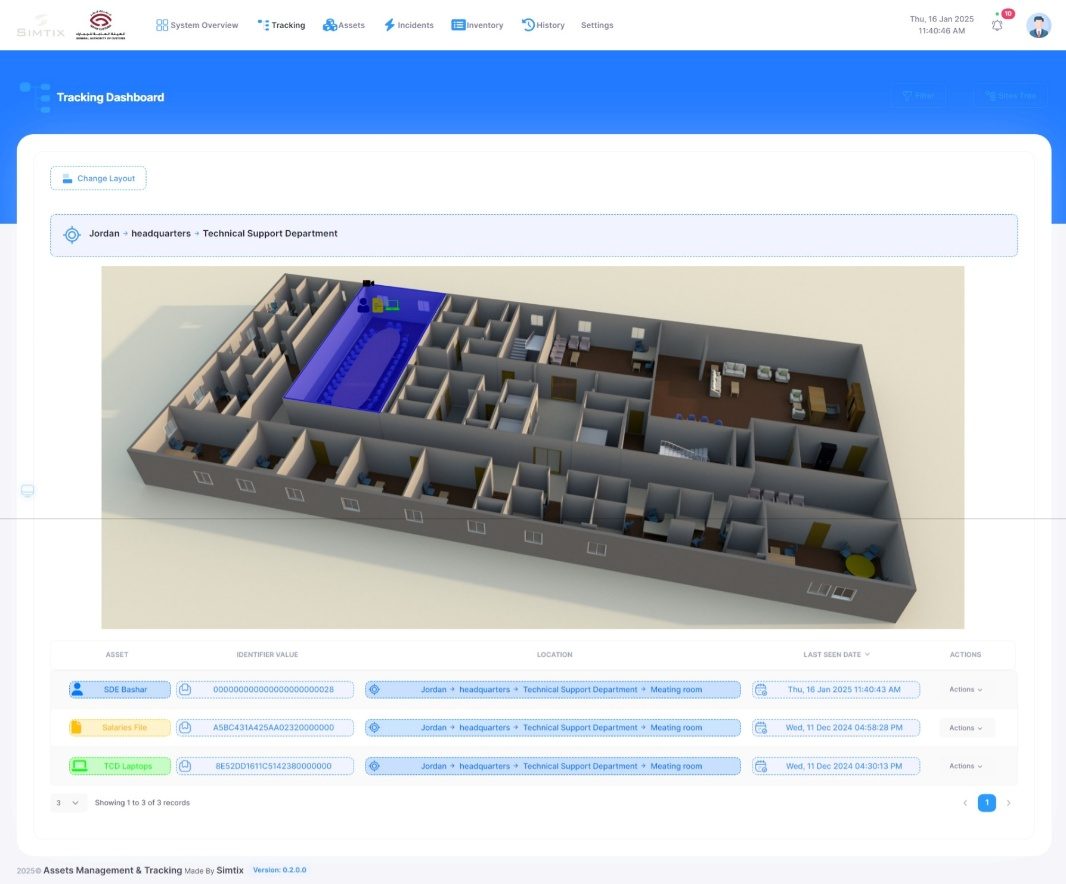
Task: Open Actions dropdown for SDE Bashar
Action: click(x=965, y=690)
